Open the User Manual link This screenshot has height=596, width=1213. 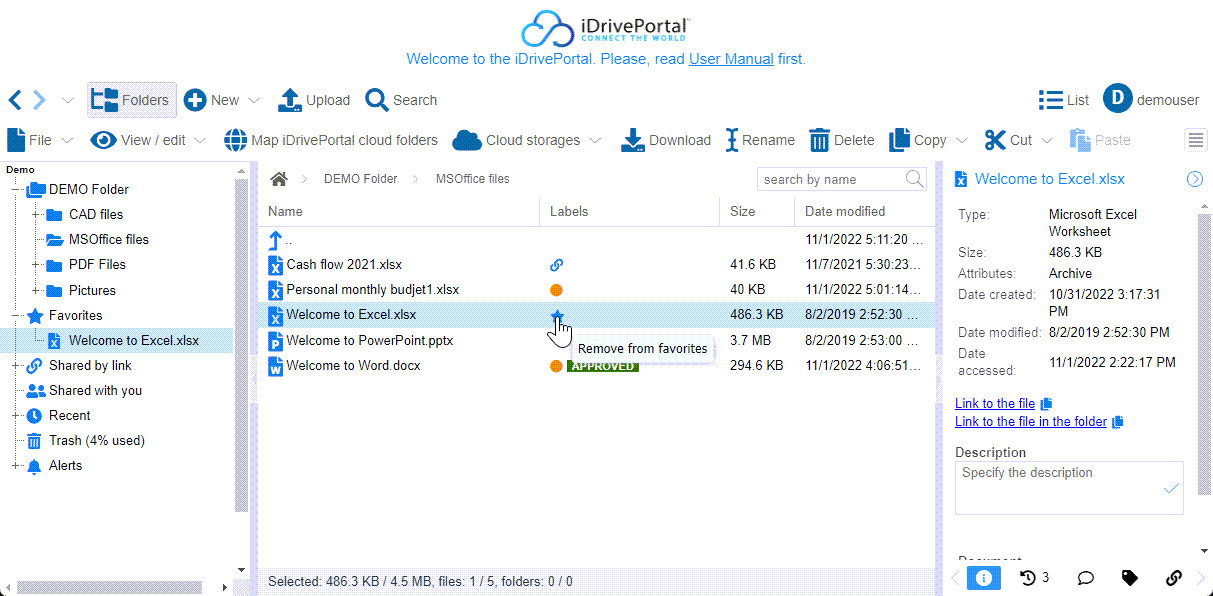(x=731, y=59)
